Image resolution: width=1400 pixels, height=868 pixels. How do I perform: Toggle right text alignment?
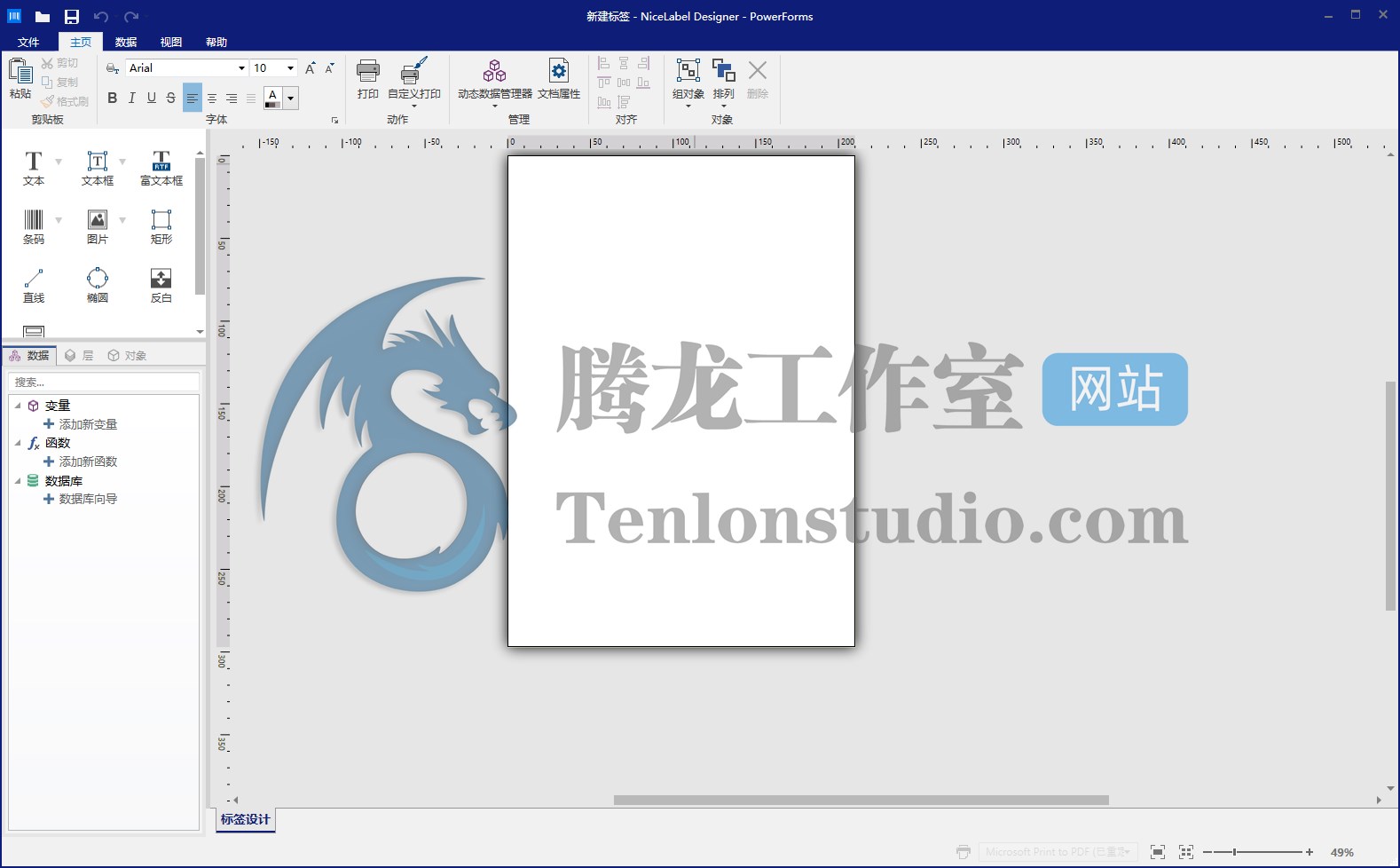pos(232,98)
